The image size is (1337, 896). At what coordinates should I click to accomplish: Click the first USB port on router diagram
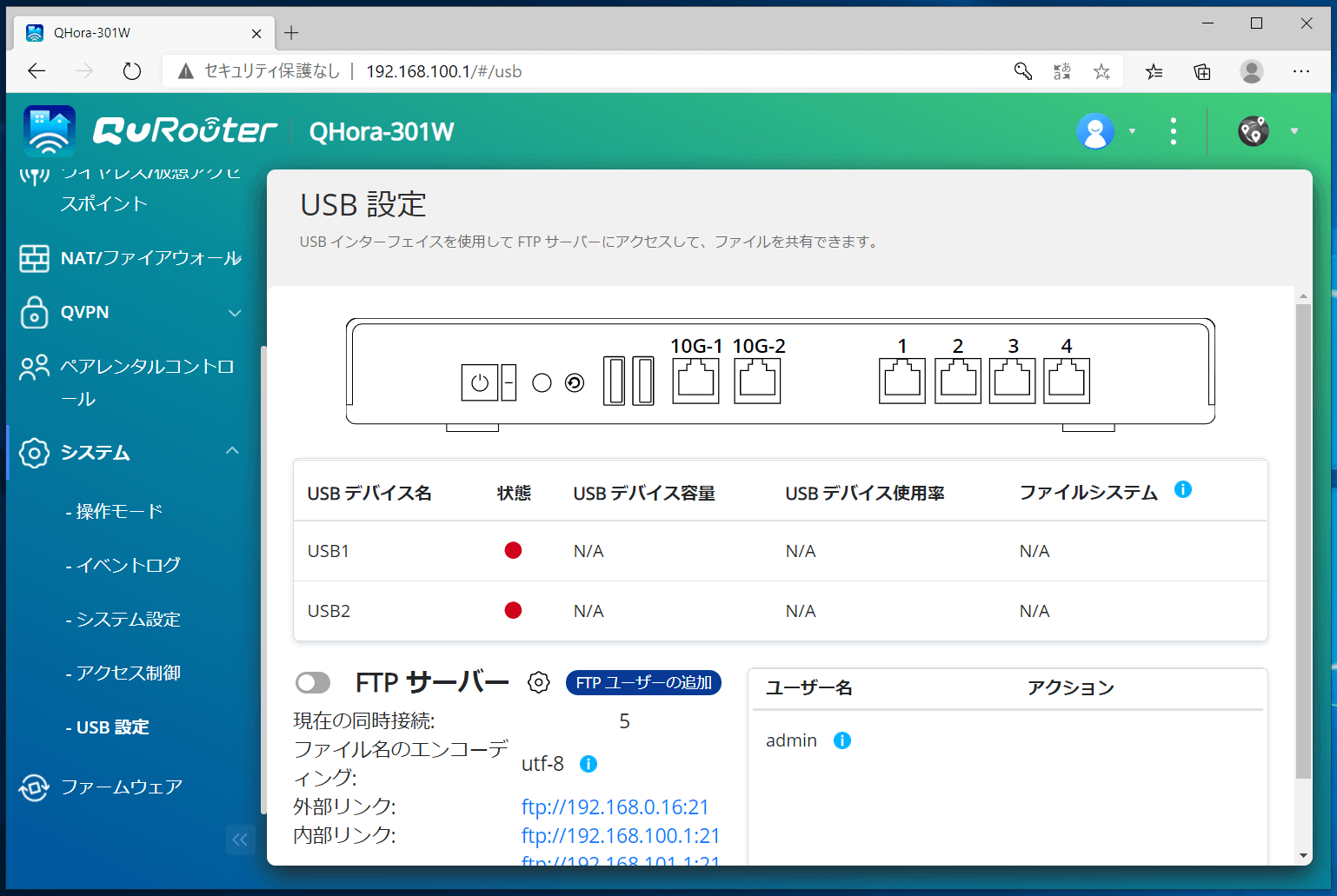coord(615,381)
